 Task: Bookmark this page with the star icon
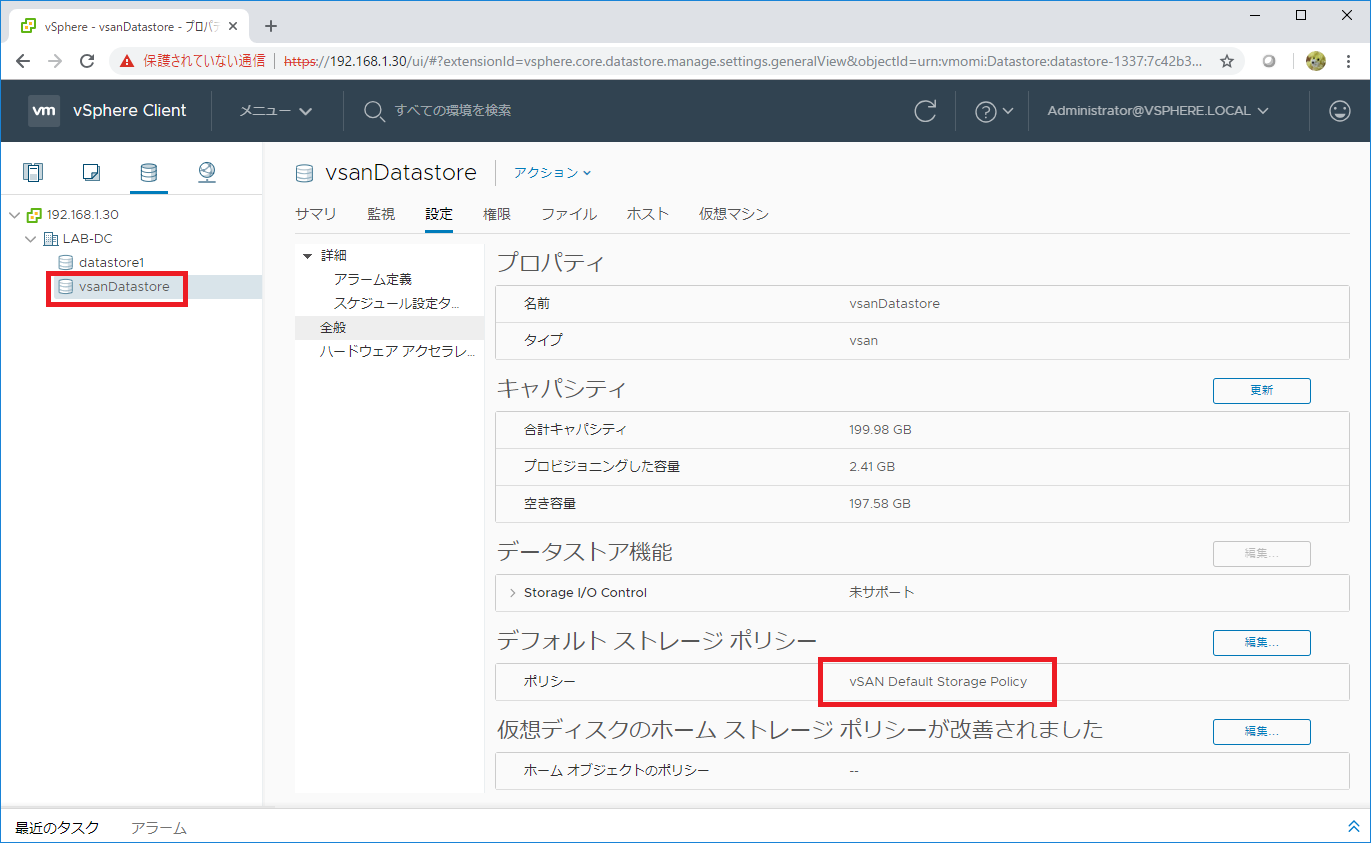[x=1226, y=61]
